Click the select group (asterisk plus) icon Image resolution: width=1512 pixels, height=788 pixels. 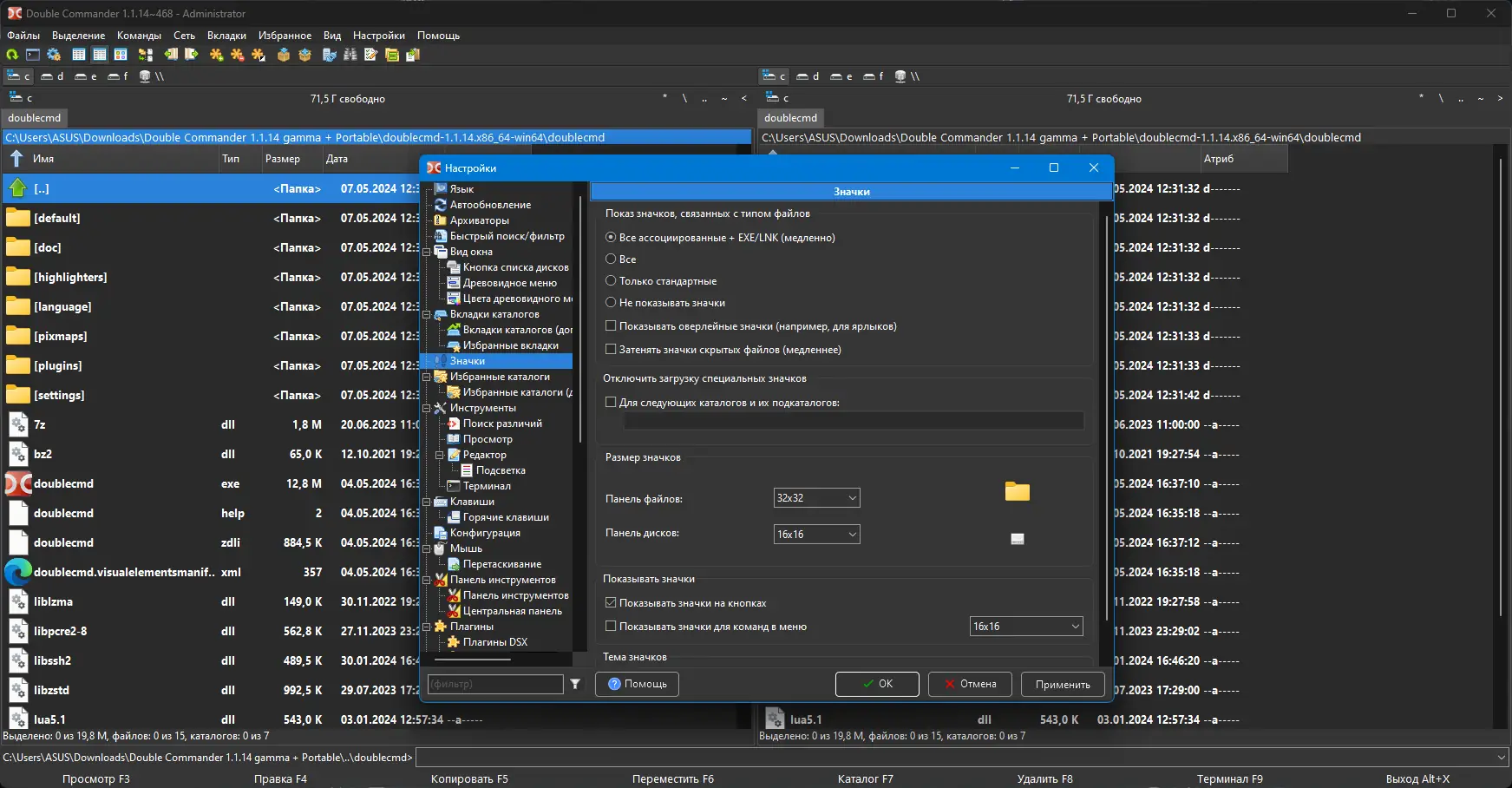(x=216, y=55)
